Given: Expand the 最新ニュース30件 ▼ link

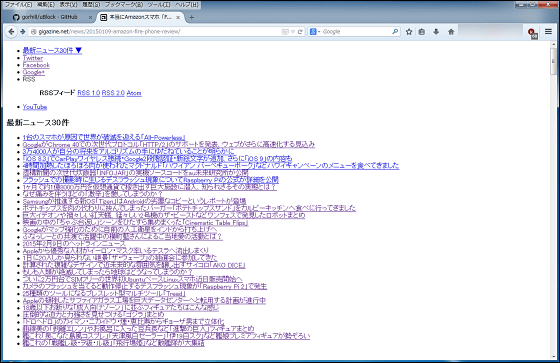Looking at the screenshot, I should (x=52, y=51).
